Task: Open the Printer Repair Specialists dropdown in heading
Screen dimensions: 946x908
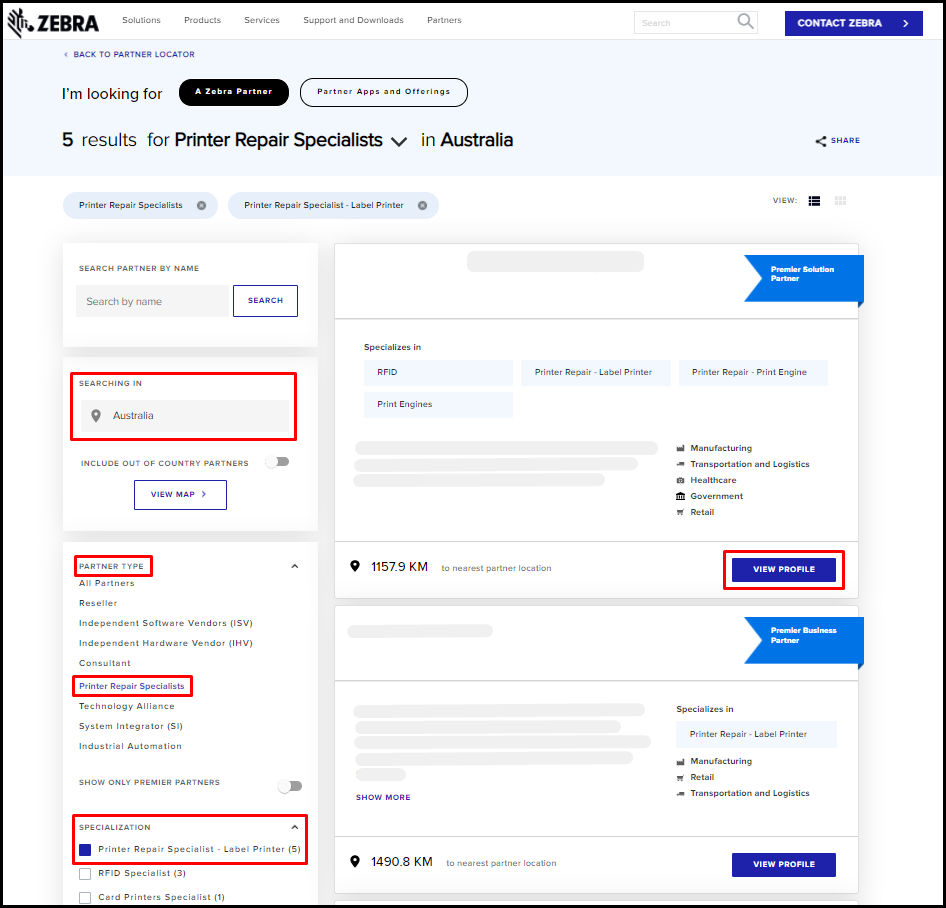Action: point(399,142)
